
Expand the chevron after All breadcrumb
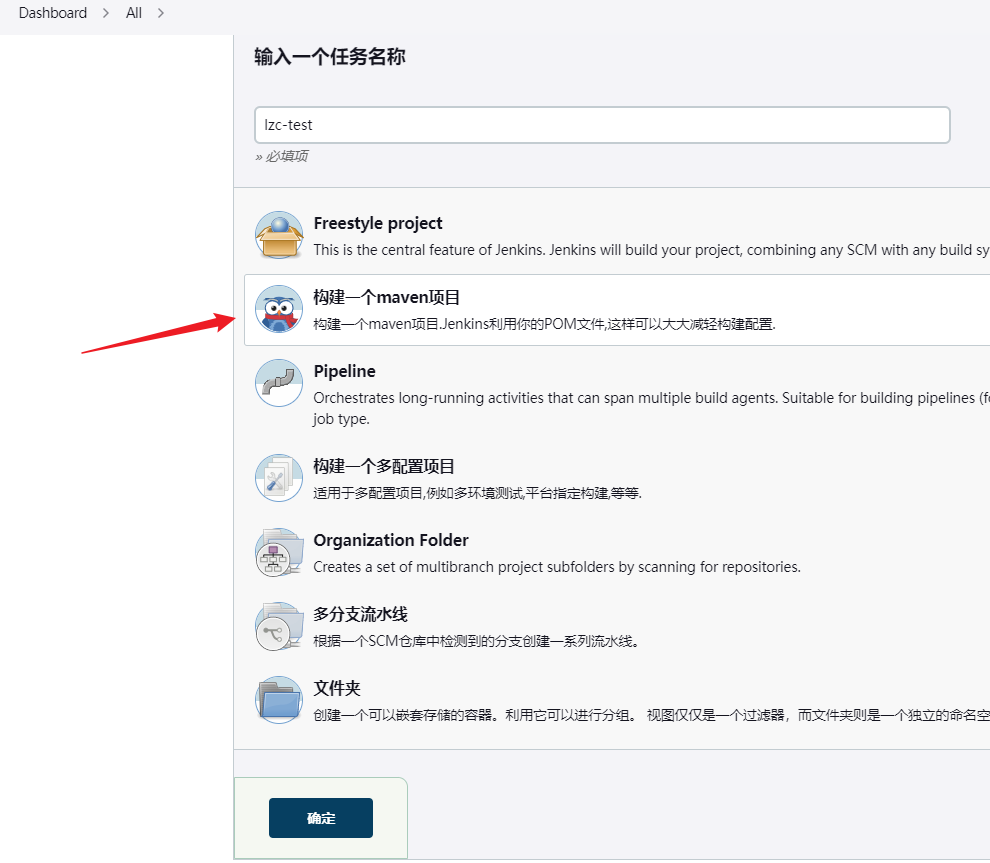[161, 13]
